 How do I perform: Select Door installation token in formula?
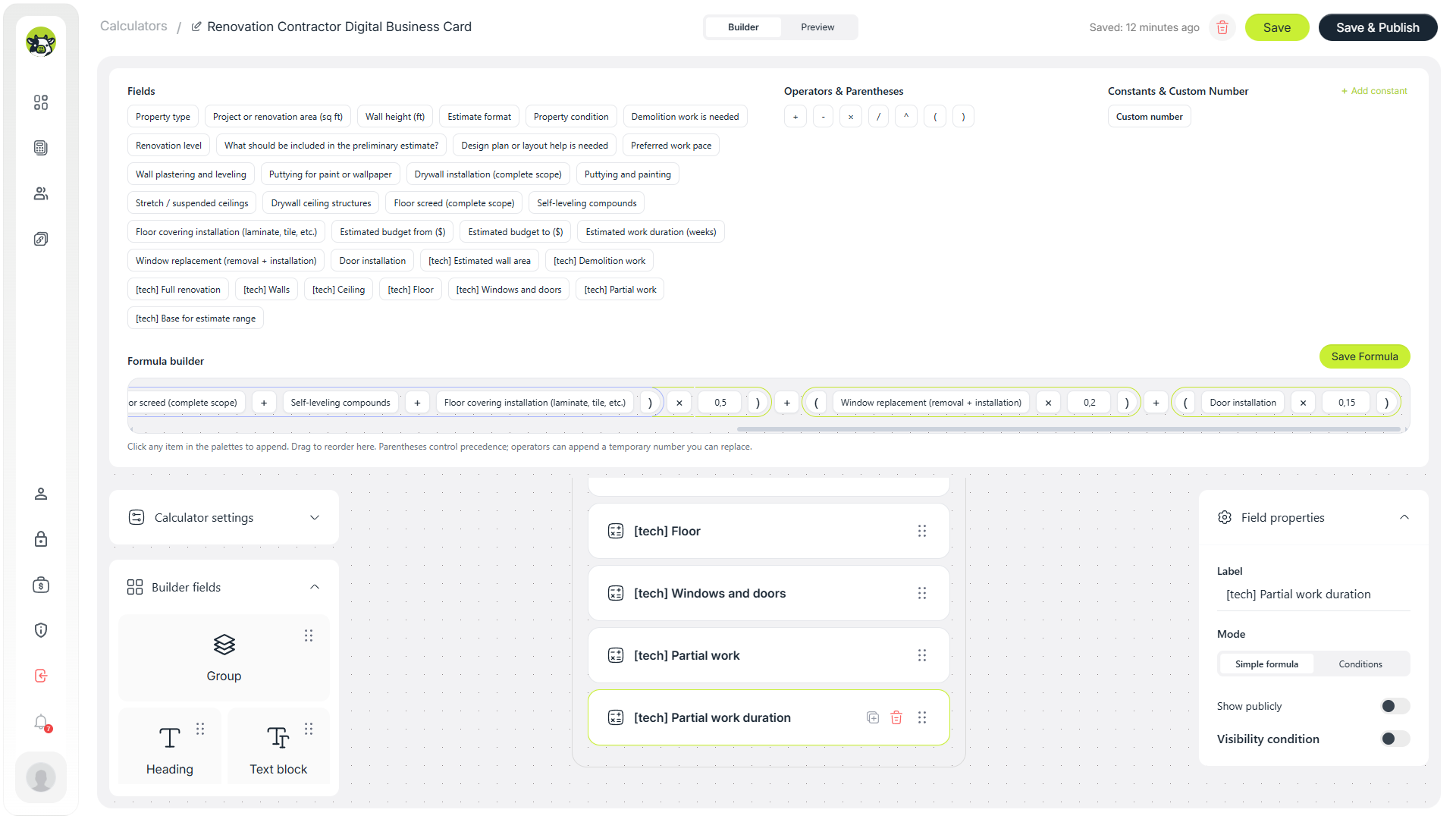point(1243,403)
